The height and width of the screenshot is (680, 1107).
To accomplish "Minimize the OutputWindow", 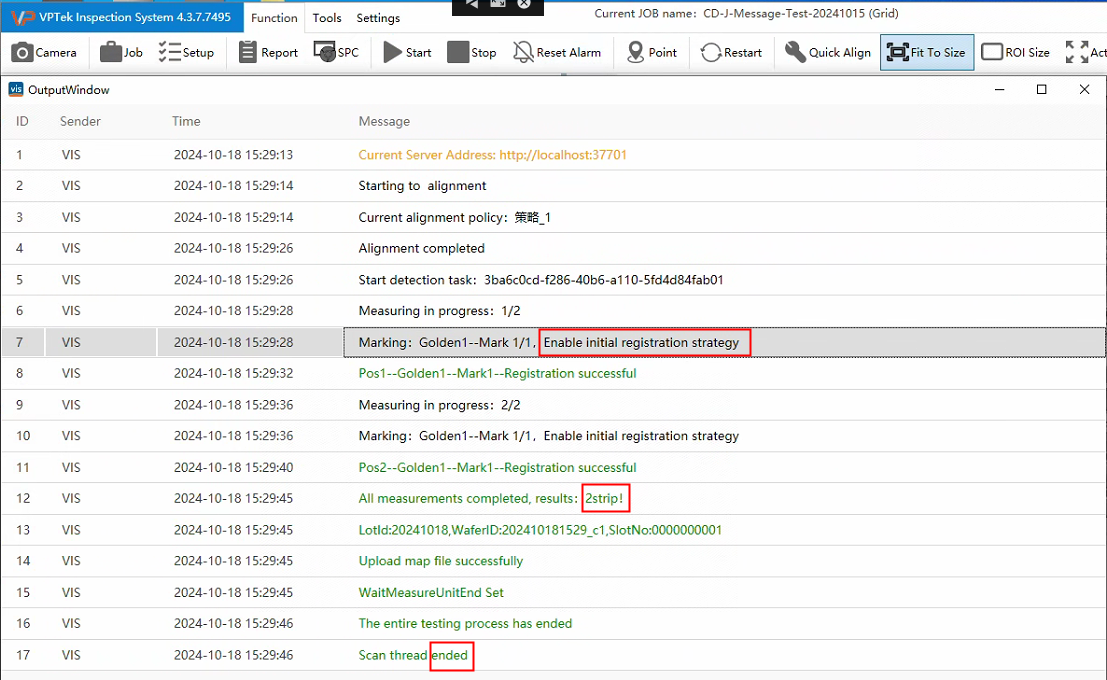I will pos(1000,90).
